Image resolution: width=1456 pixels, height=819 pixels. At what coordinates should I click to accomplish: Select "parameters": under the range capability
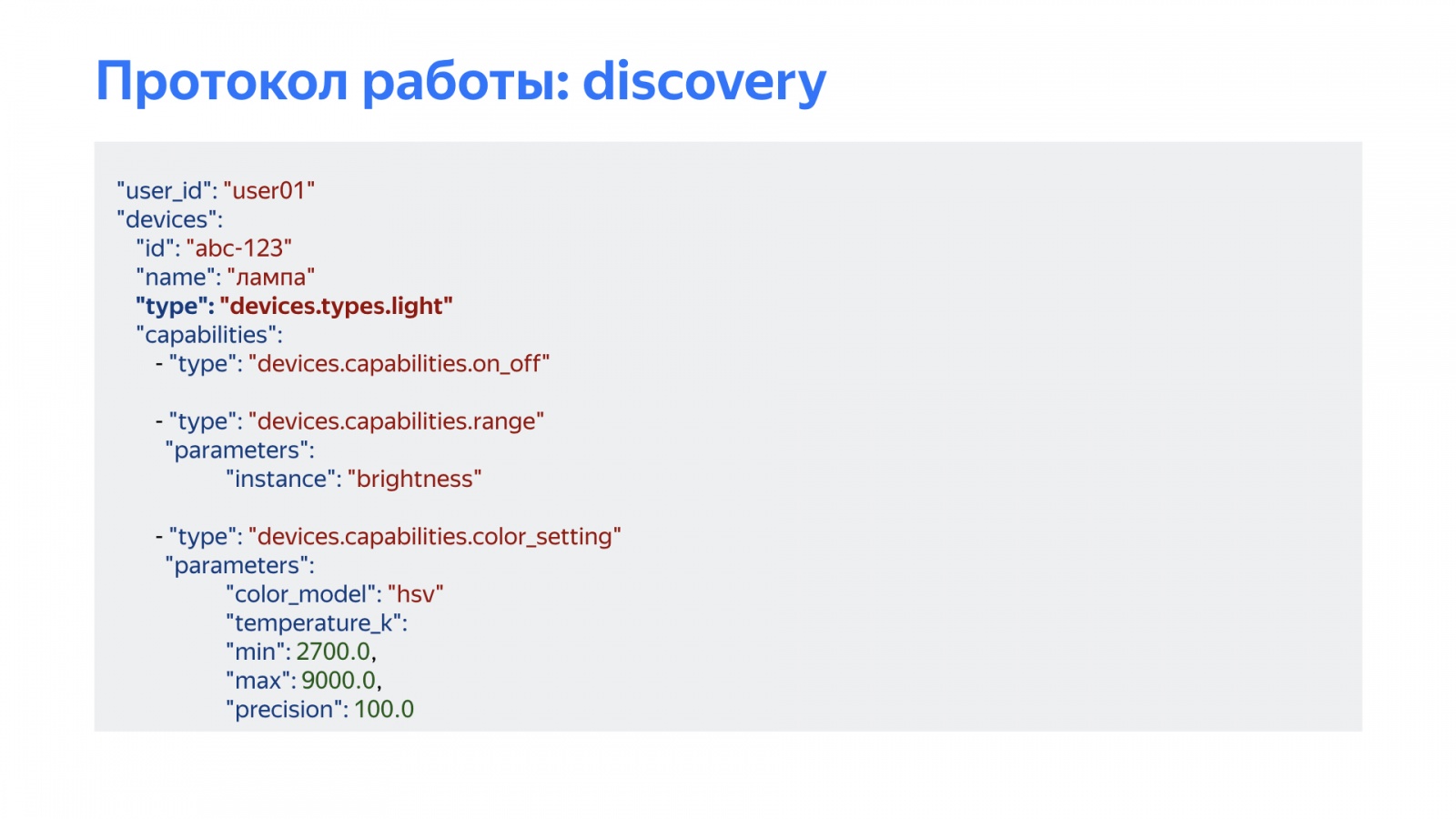coord(239,450)
